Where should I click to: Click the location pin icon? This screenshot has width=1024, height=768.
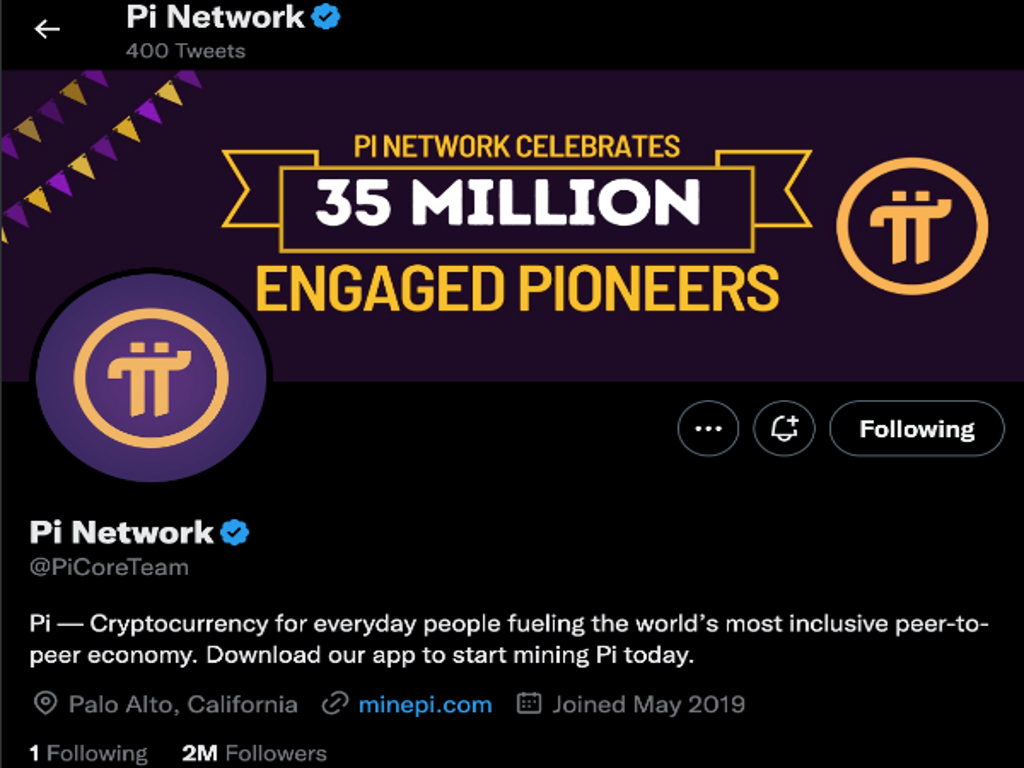tap(45, 704)
